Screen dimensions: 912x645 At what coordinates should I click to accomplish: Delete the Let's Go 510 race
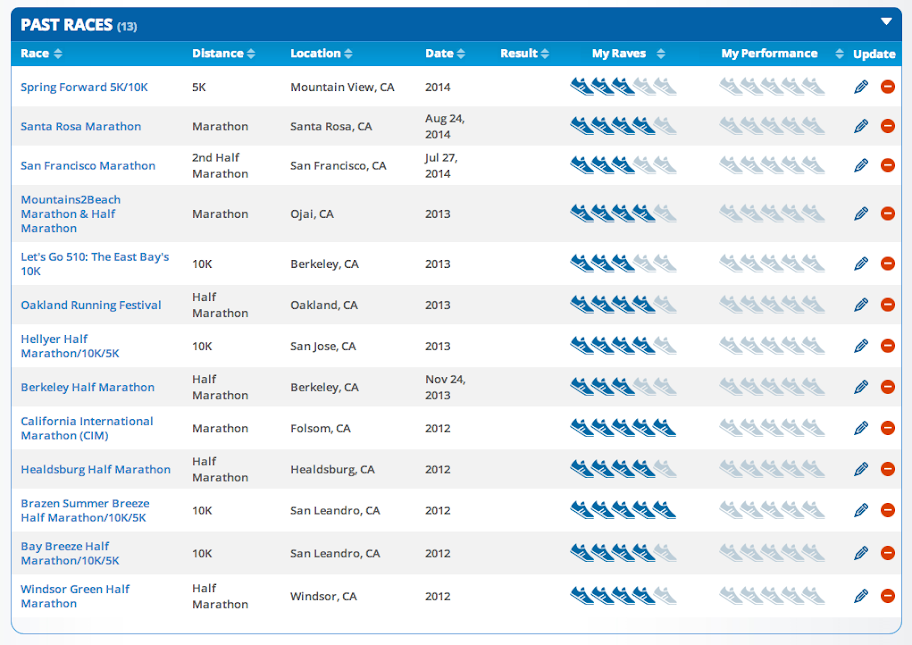(x=888, y=263)
